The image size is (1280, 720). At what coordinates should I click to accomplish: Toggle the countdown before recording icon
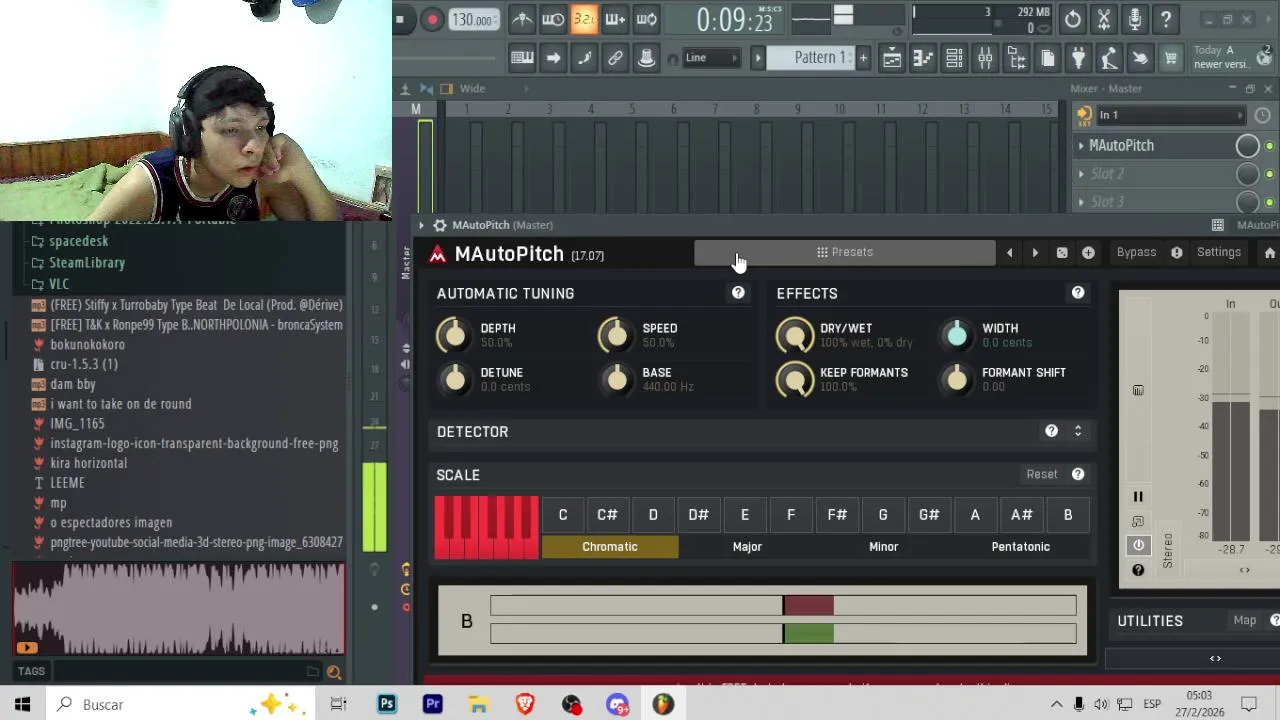[x=584, y=19]
